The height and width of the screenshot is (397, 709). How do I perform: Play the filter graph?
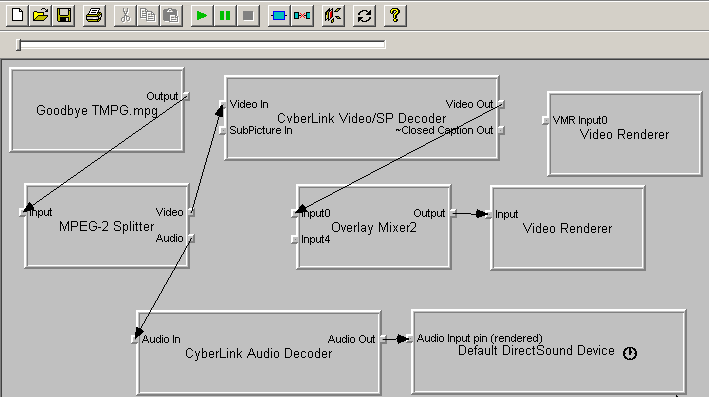click(202, 16)
